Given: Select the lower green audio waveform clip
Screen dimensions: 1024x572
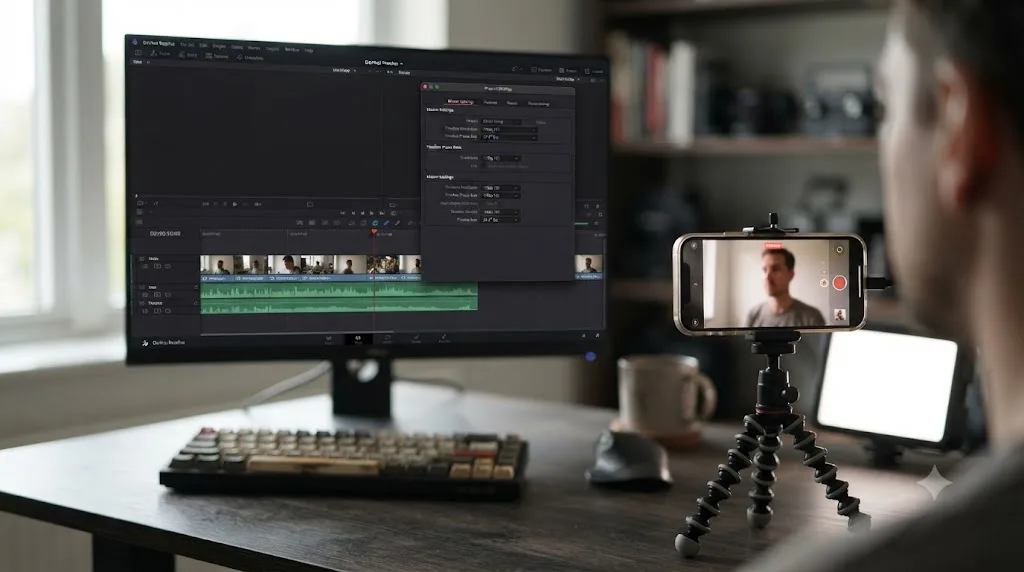Looking at the screenshot, I should [339, 305].
